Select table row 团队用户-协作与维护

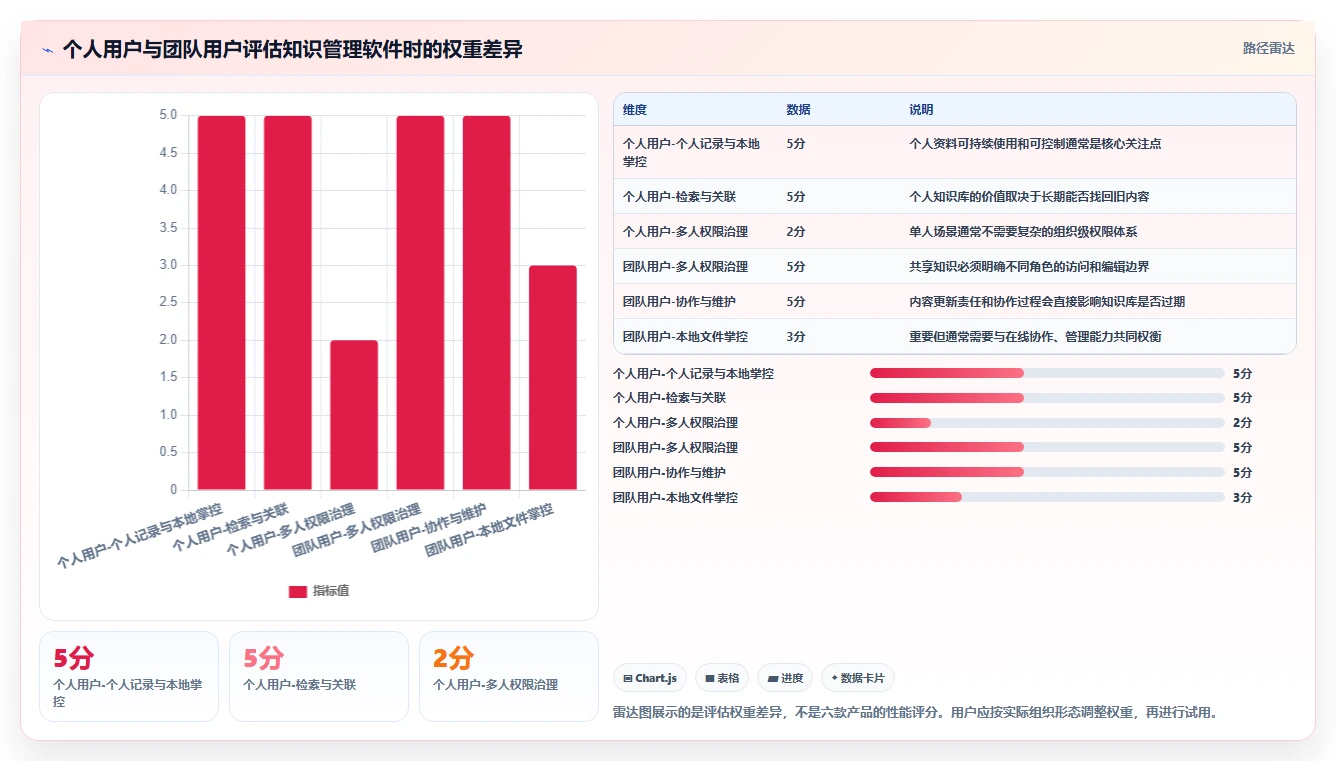955,302
